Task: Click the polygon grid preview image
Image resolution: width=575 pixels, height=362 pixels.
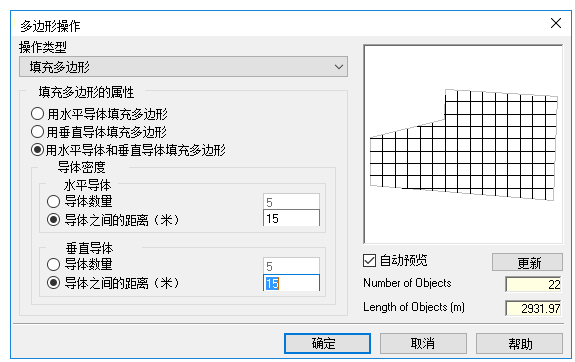Action: [463, 144]
